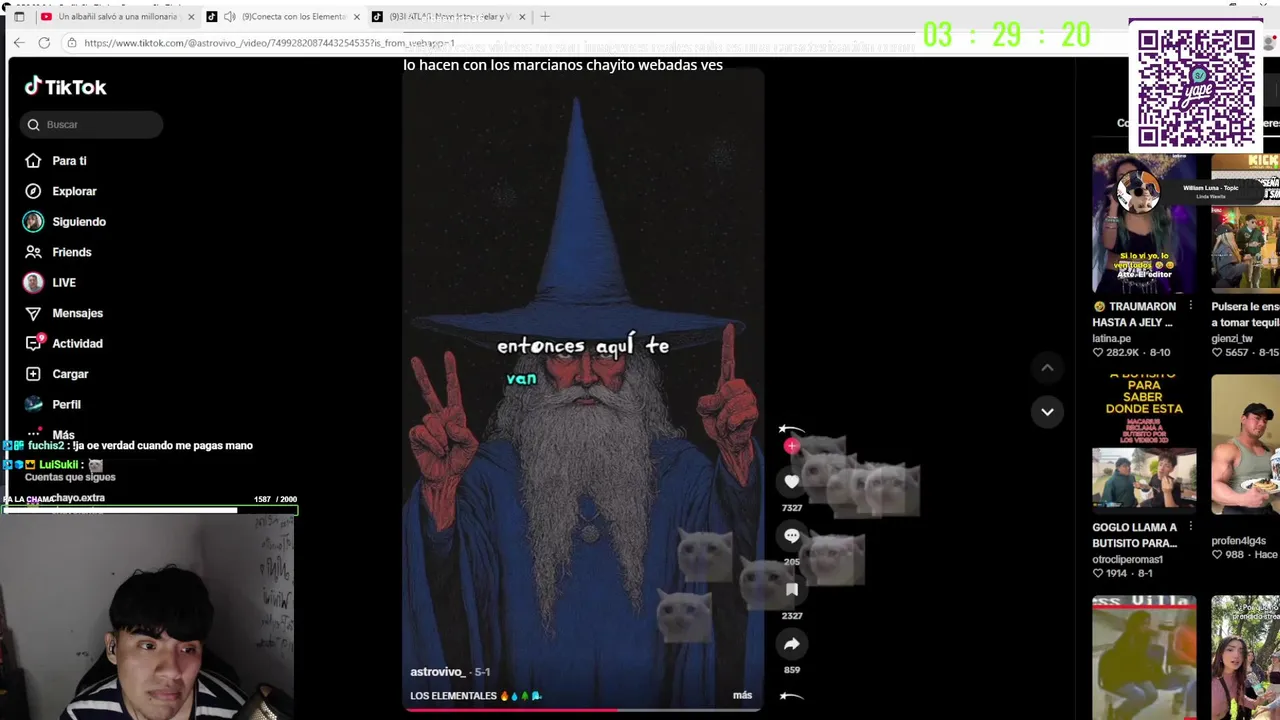Close the 'Un albañil salvó' YouTube tab
Image resolution: width=1280 pixels, height=720 pixels.
coord(191,17)
